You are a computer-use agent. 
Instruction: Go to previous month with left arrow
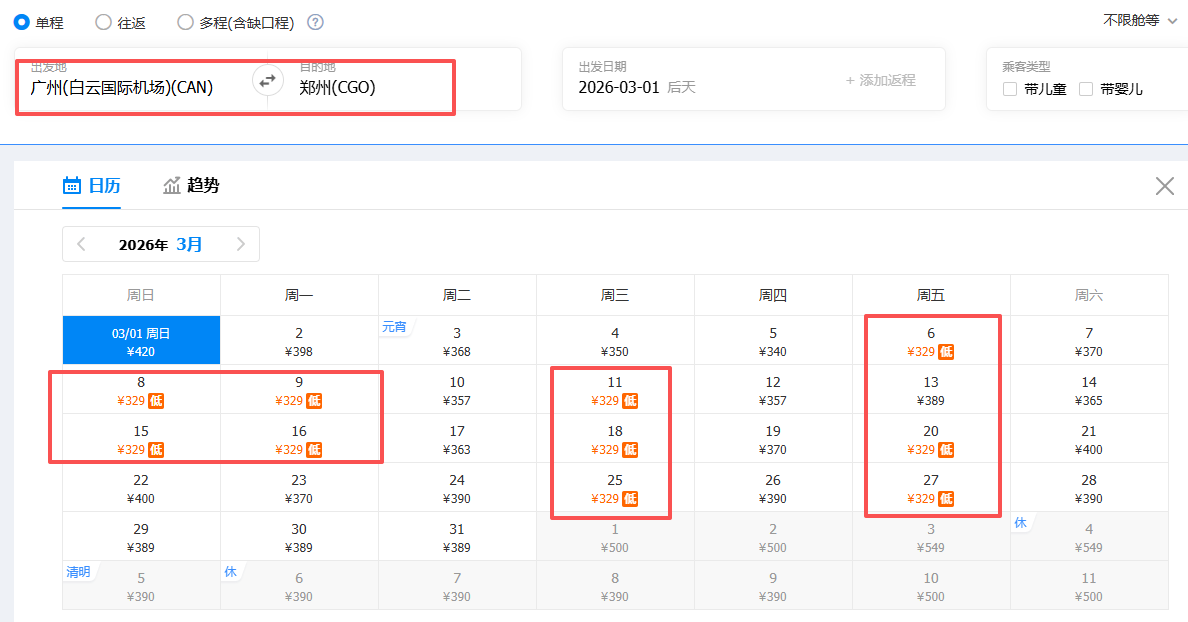pos(81,244)
